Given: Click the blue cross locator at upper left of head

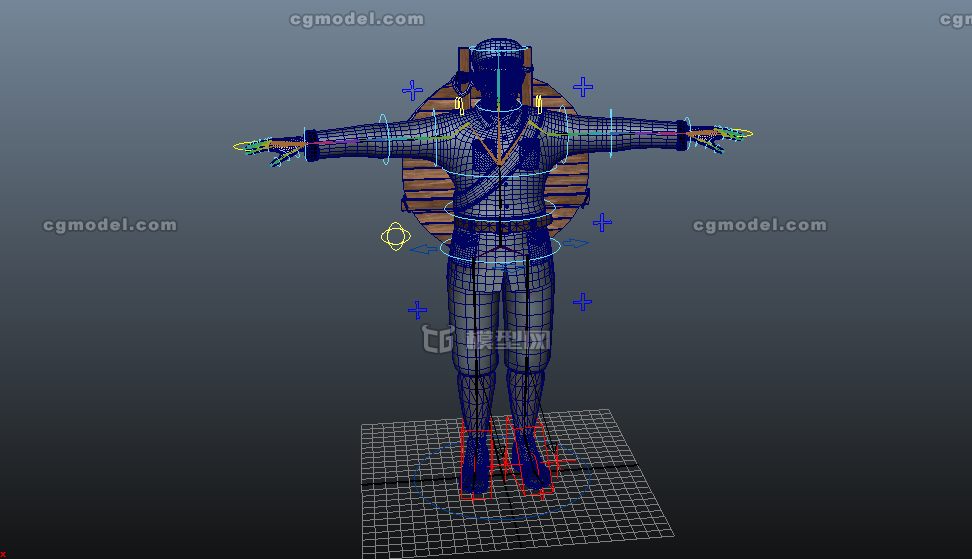Looking at the screenshot, I should [413, 90].
